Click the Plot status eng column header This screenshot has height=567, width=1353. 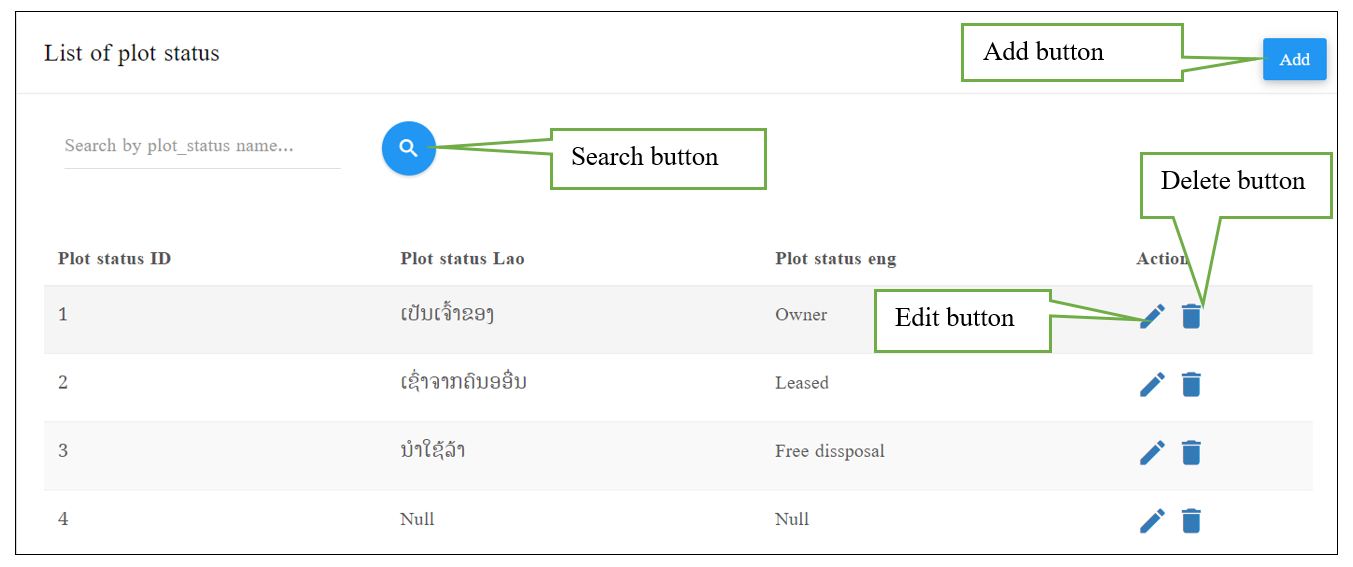tap(835, 259)
